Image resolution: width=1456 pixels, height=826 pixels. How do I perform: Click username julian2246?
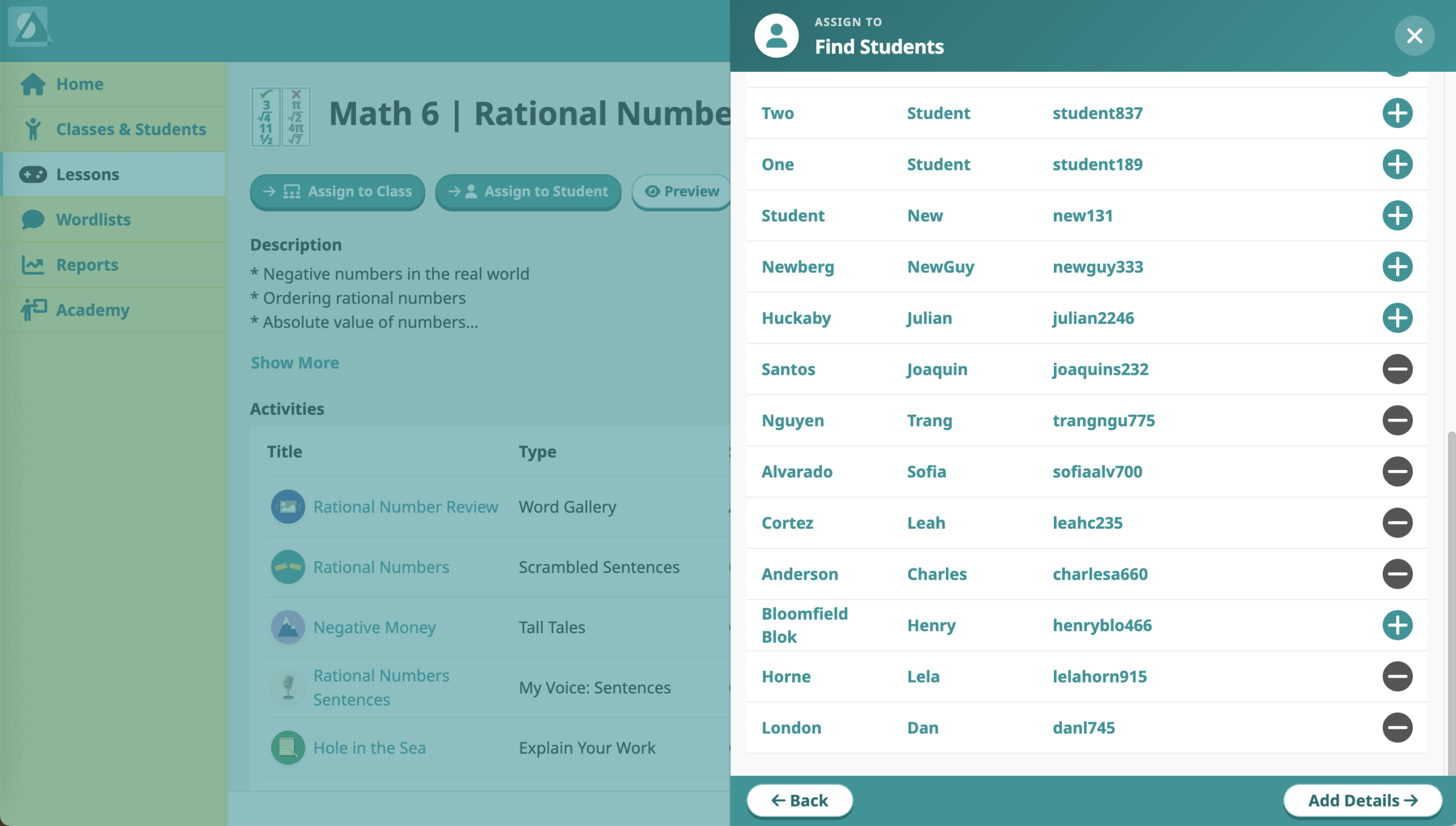click(1093, 318)
